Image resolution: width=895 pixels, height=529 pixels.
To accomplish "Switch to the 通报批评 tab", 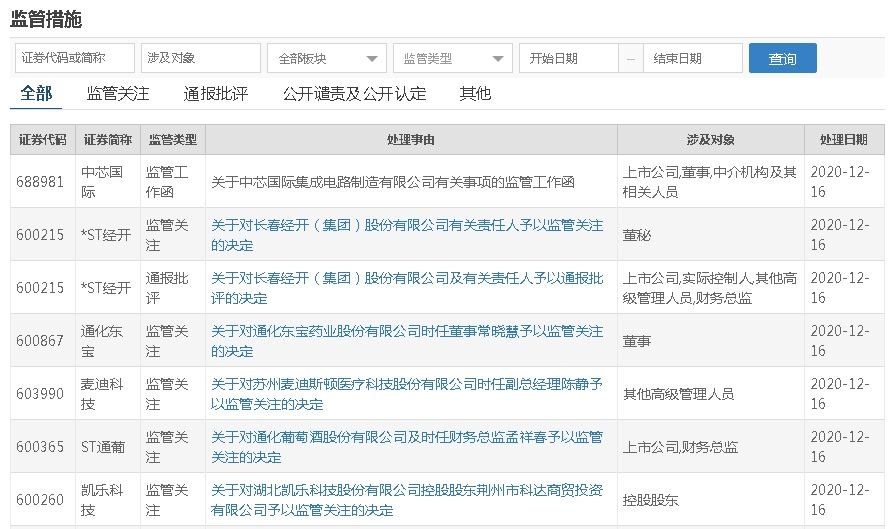I will (215, 94).
